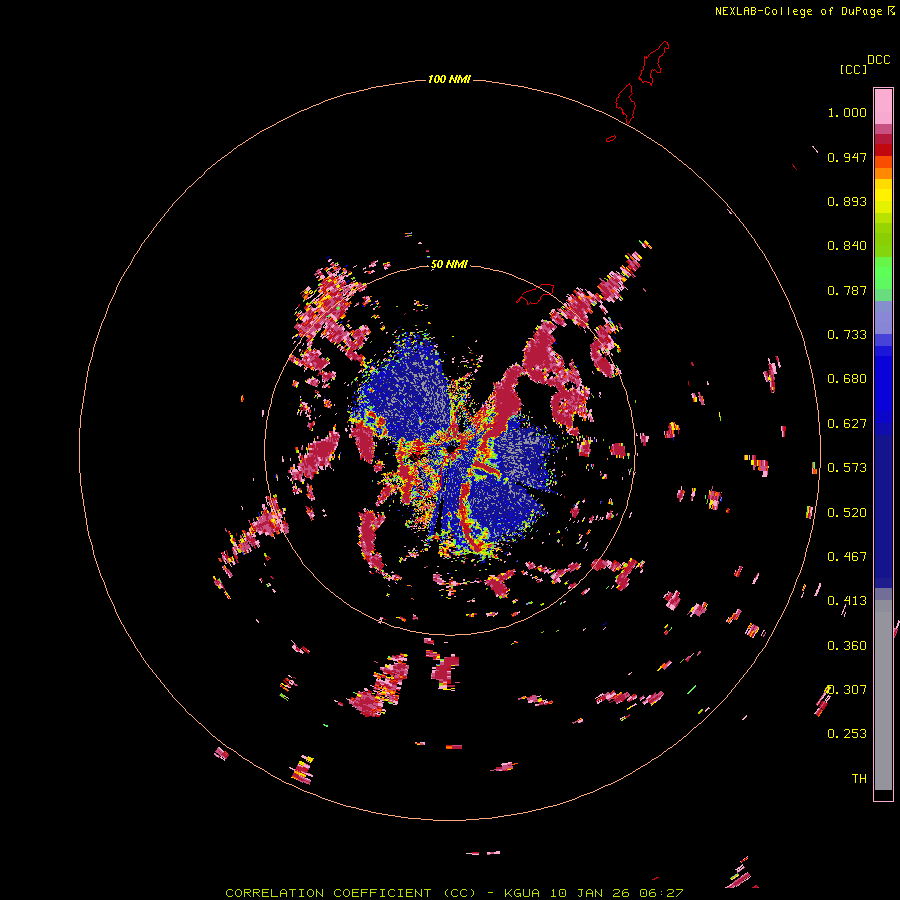This screenshot has width=900, height=900.
Task: Click the 0.893 legend value
Action: pyautogui.click(x=847, y=201)
